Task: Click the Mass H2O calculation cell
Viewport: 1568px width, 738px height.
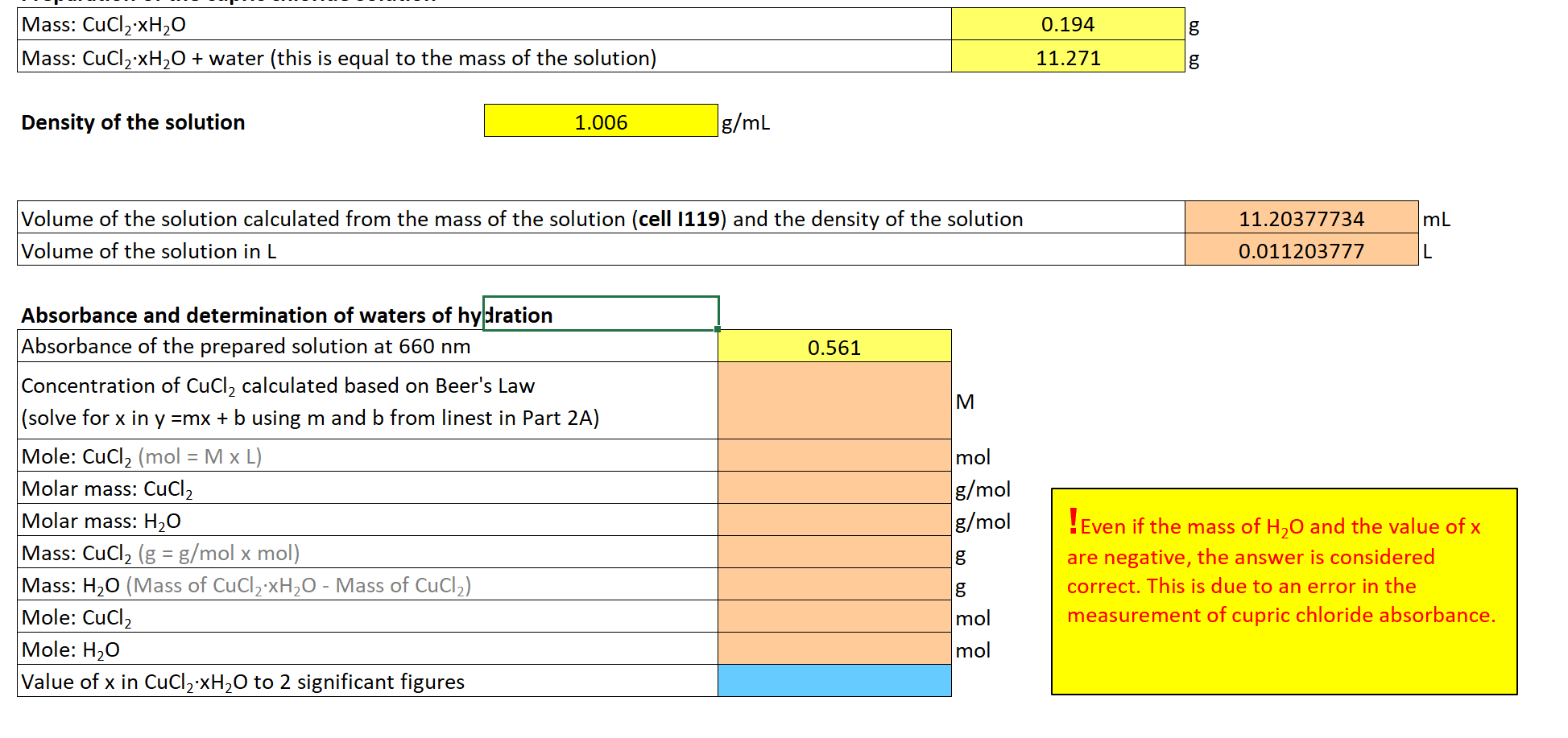Action: (x=834, y=585)
